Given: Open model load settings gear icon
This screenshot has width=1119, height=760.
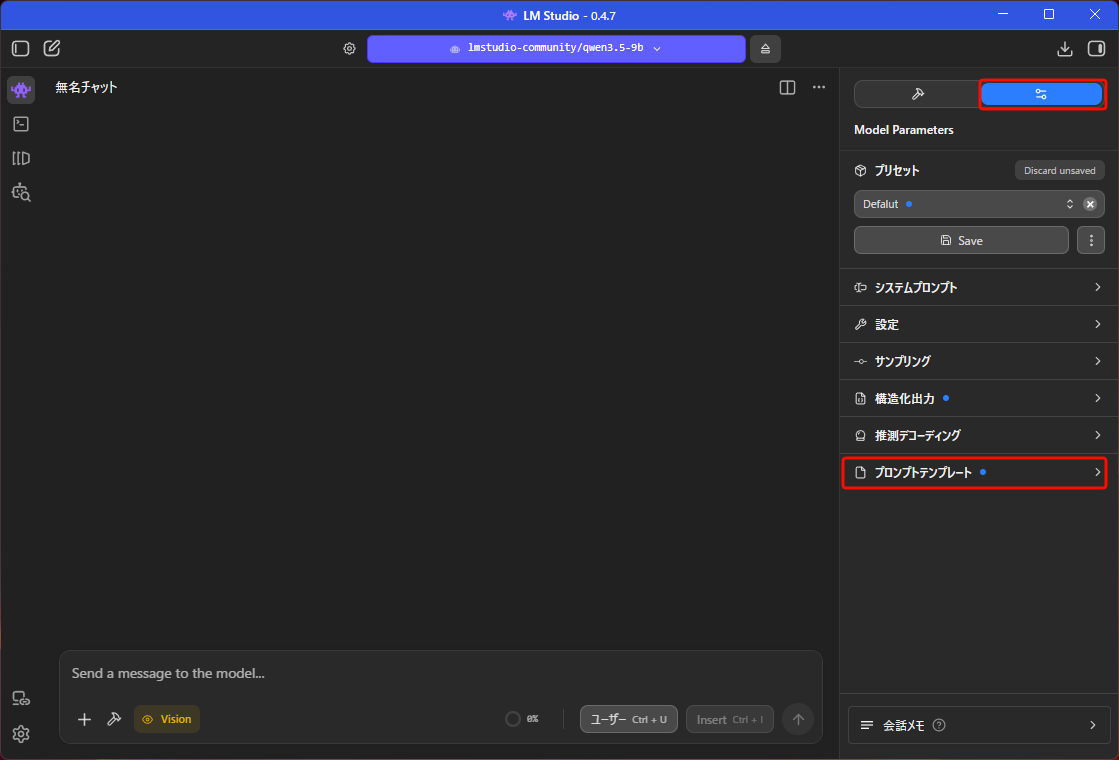Looking at the screenshot, I should (349, 49).
